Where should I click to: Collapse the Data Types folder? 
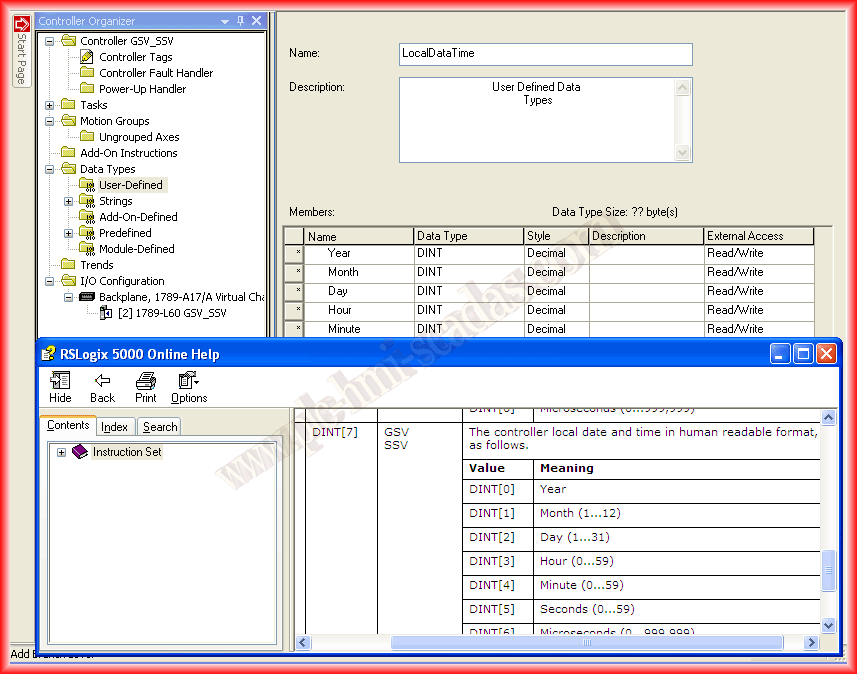coord(50,169)
